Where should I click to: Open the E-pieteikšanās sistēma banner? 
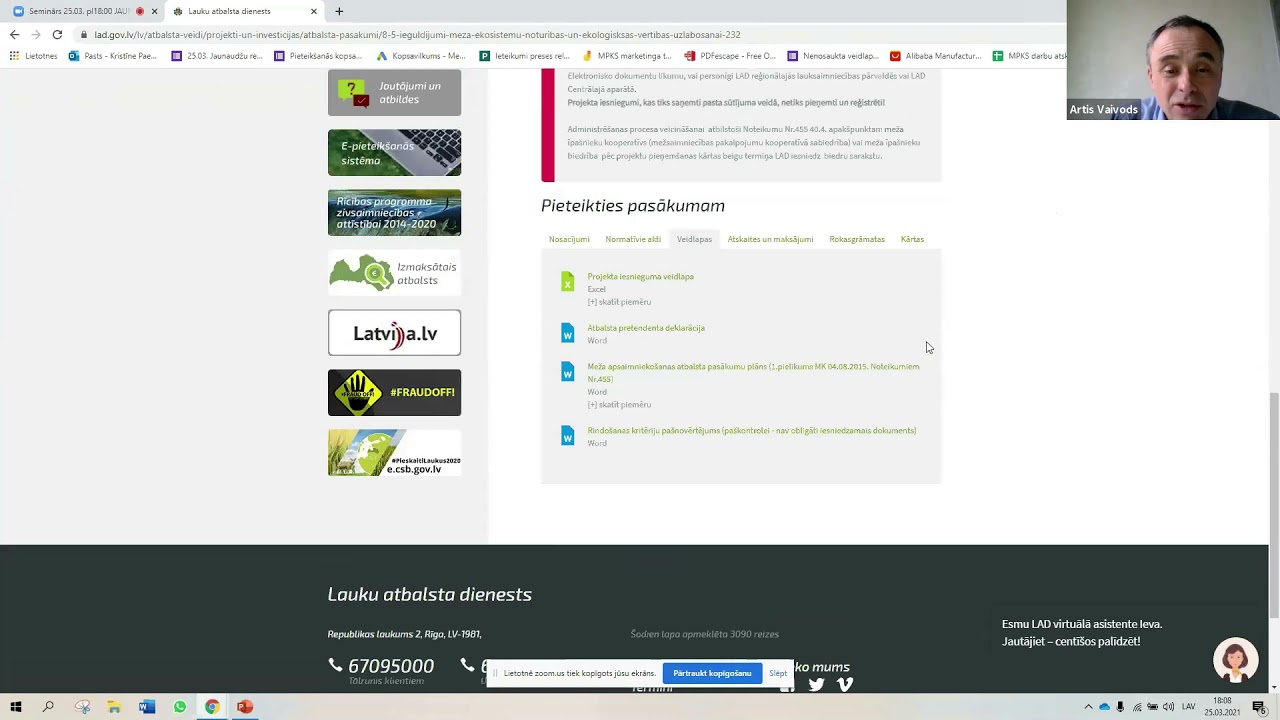[394, 153]
